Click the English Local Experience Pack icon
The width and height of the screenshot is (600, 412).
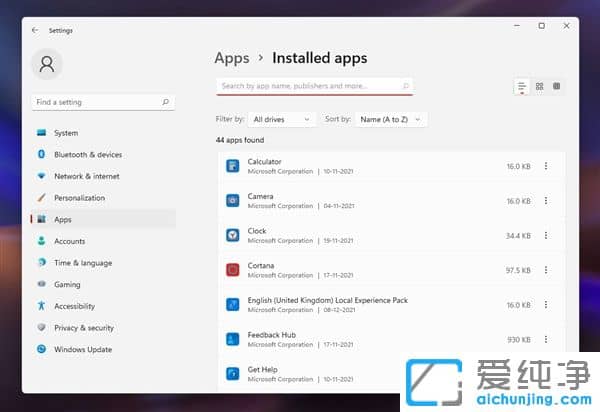(x=233, y=305)
